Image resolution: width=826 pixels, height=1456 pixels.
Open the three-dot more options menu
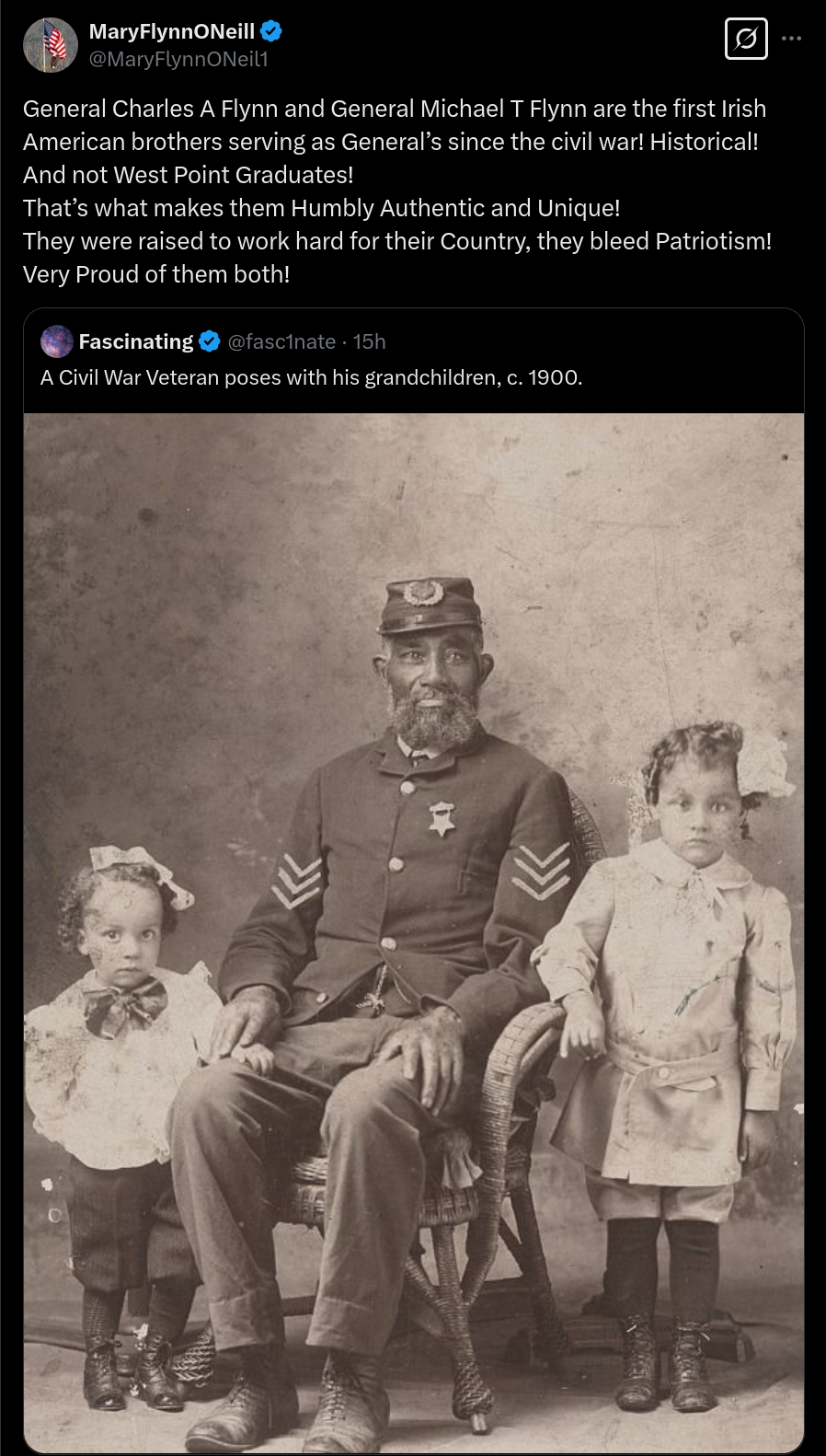[x=791, y=39]
